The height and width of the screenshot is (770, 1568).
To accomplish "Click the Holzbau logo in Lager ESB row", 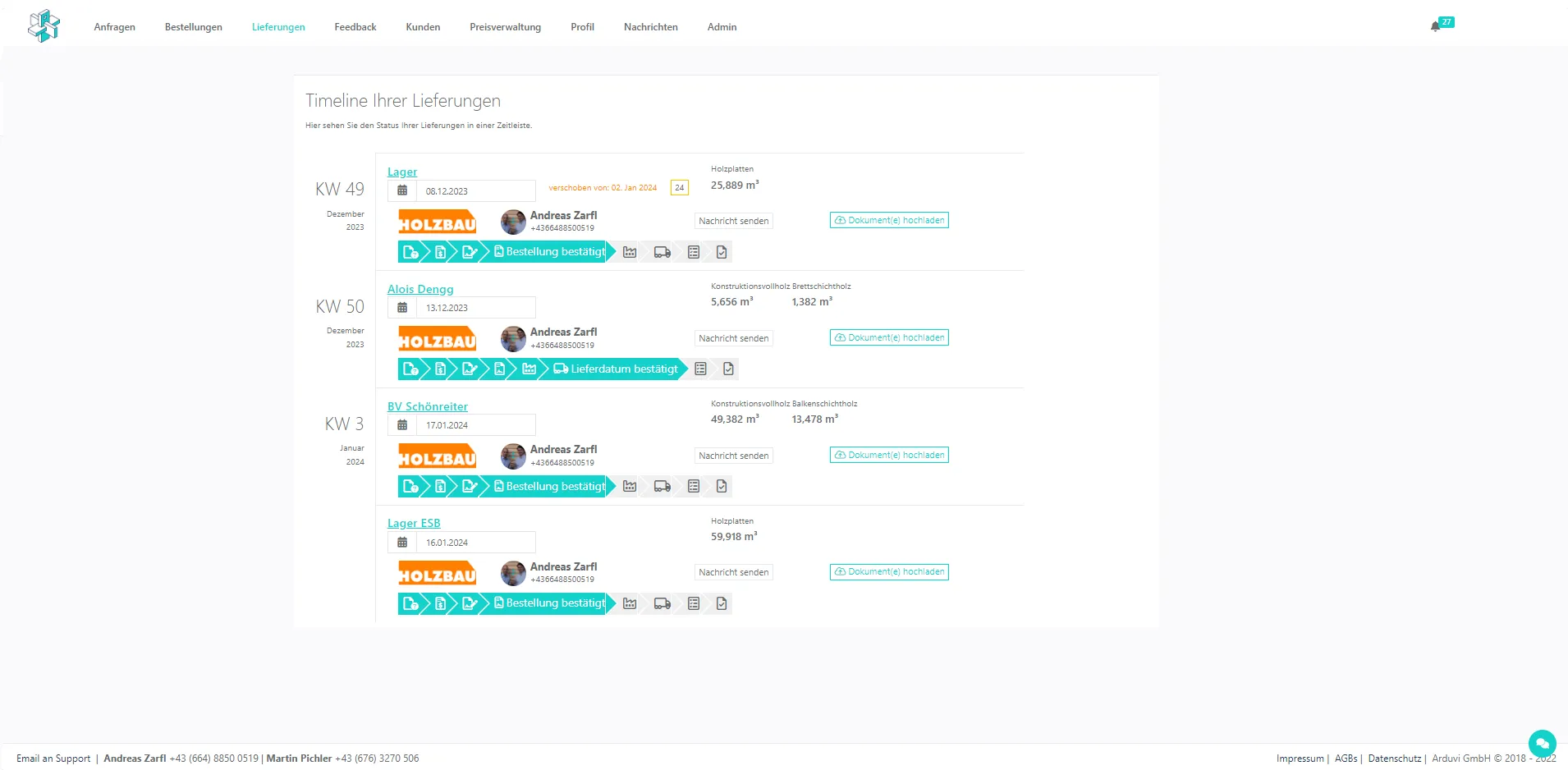I will point(438,573).
